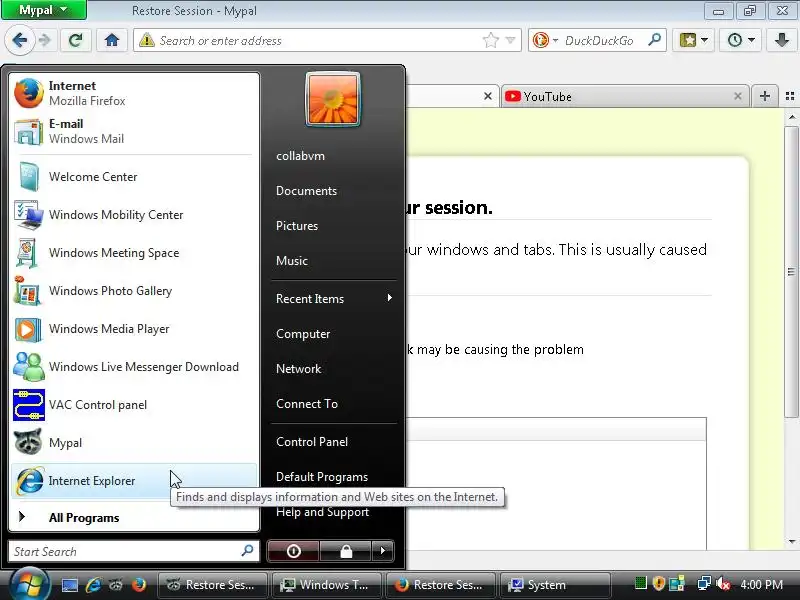800x600 pixels.
Task: Open a new tab with plus button
Action: click(x=764, y=96)
